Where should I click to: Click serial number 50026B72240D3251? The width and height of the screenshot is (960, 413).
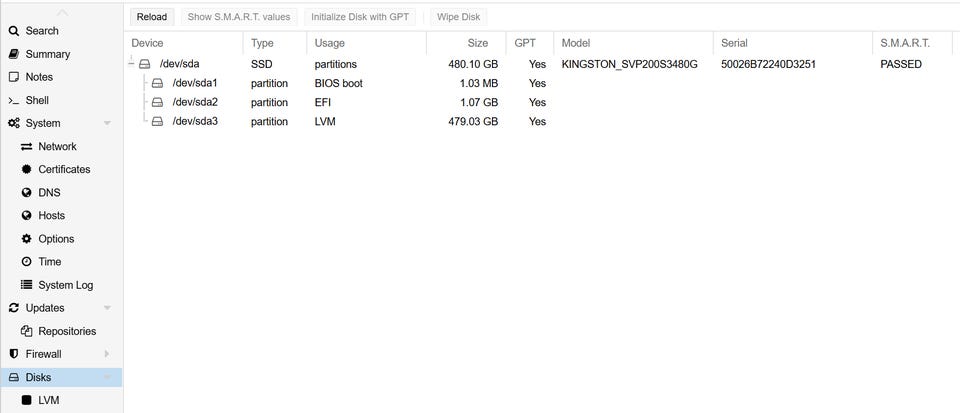coord(768,64)
